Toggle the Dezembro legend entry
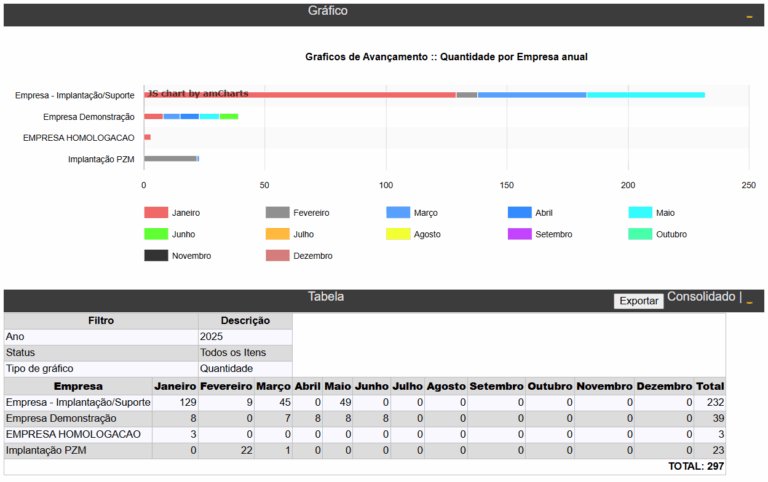768x482 pixels. coord(278,255)
